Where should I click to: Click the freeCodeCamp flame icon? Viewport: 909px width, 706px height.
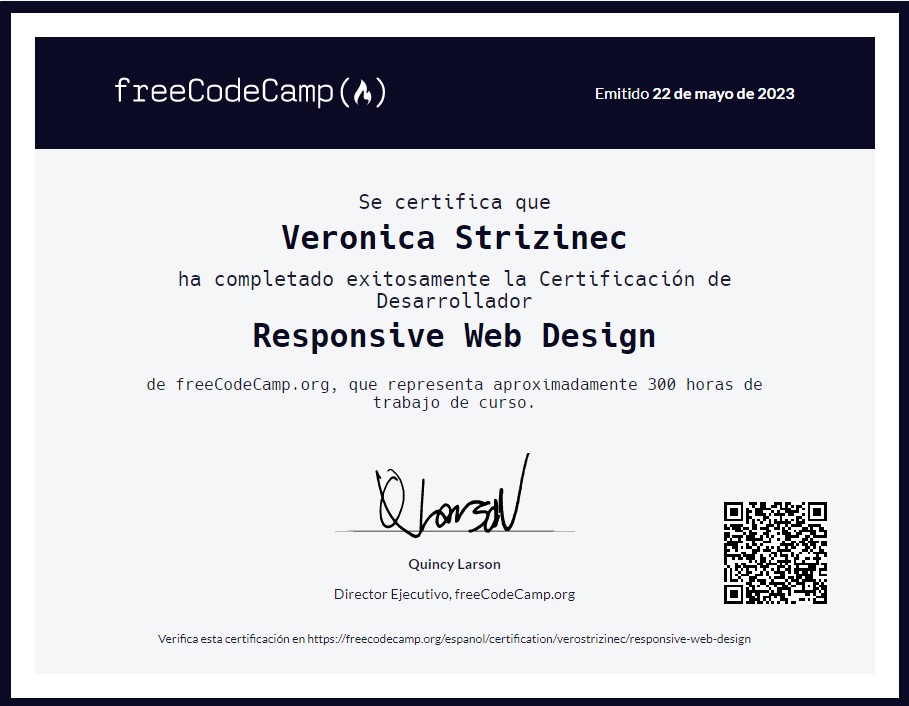coord(364,92)
